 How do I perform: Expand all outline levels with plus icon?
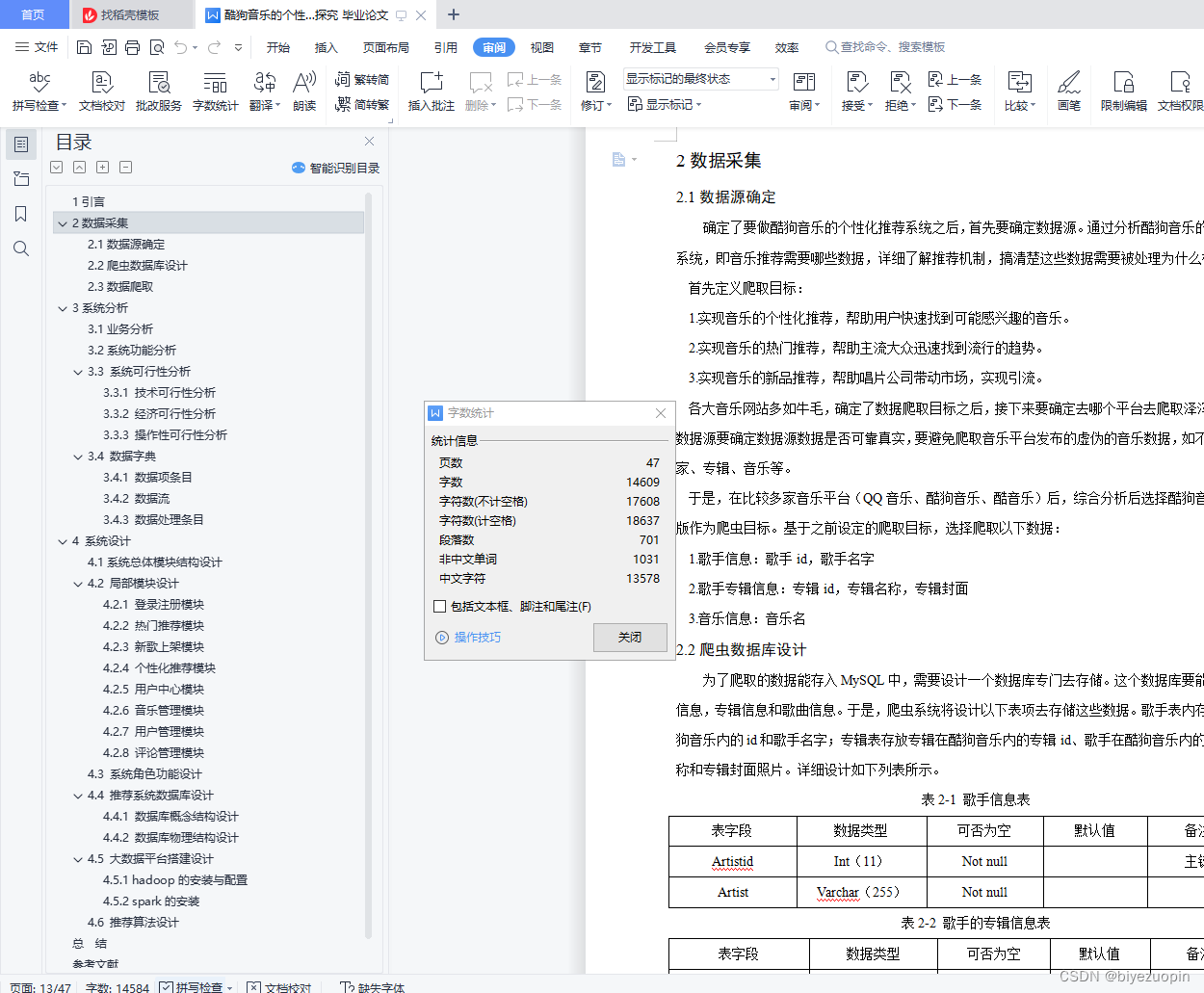click(102, 168)
